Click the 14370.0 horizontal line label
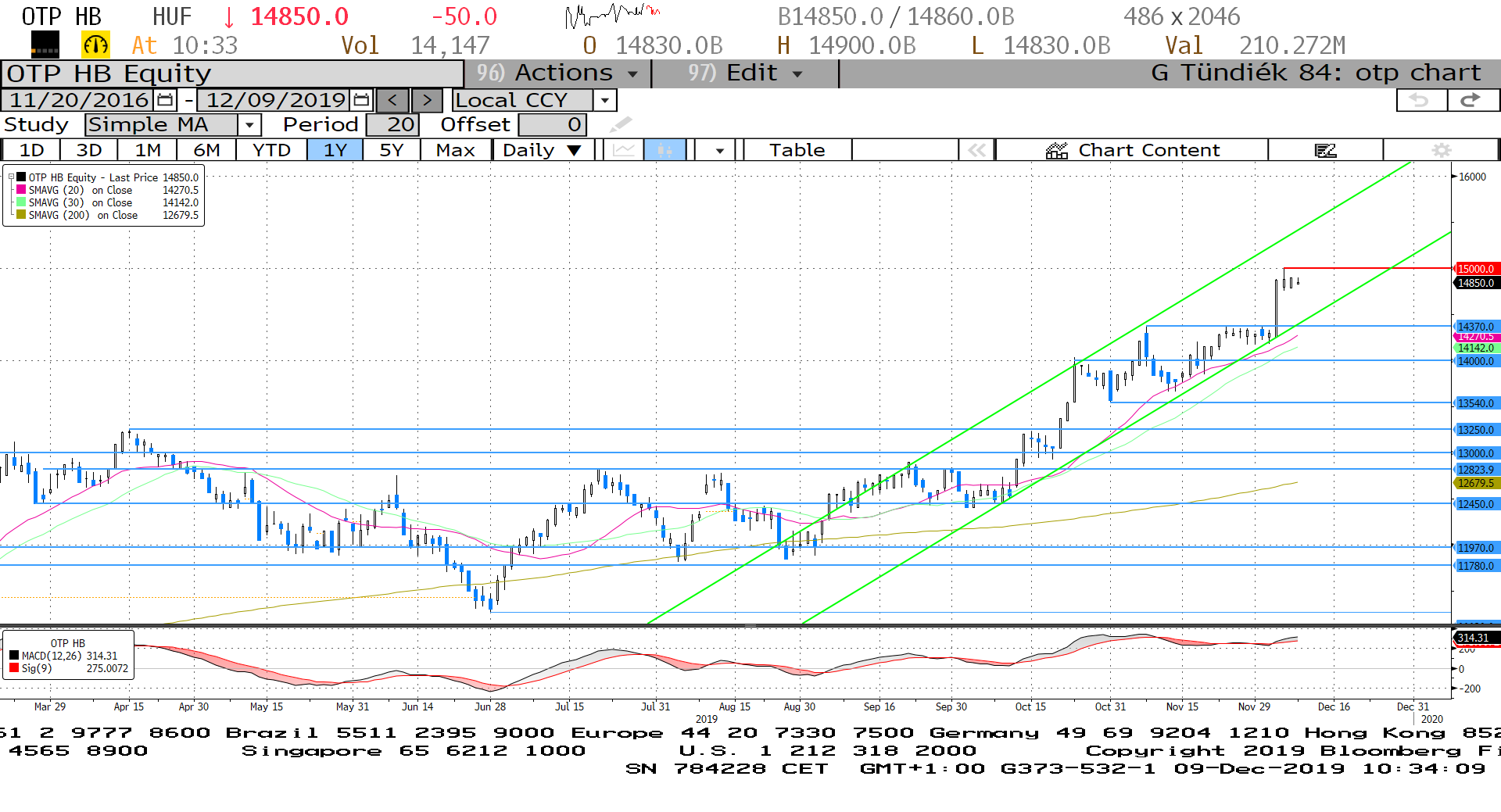 coord(1476,327)
